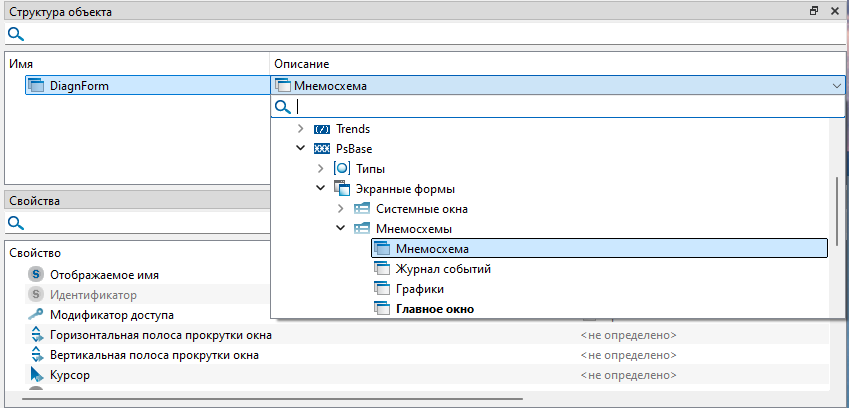Select Главное окно in the type list

pos(434,309)
